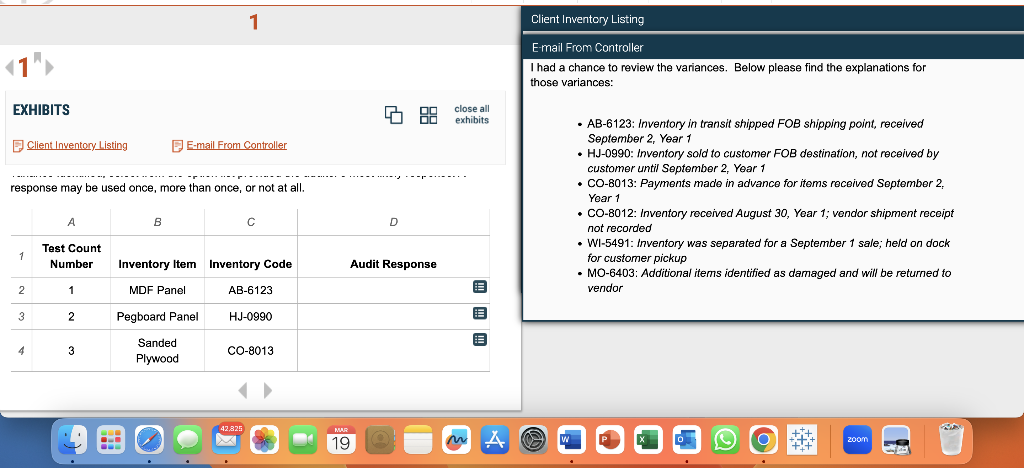Select the E-mail From Controller panel header
Screen dimensions: 1024x468
[x=773, y=48]
